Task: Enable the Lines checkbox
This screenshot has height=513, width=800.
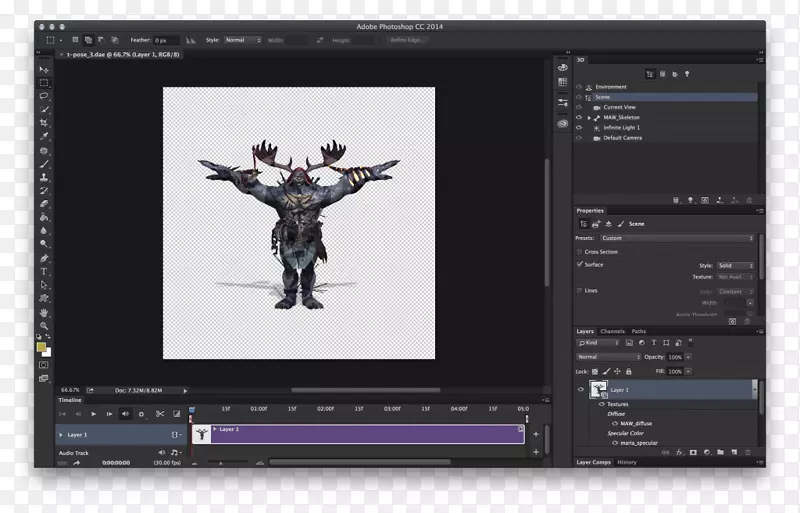Action: [x=579, y=290]
